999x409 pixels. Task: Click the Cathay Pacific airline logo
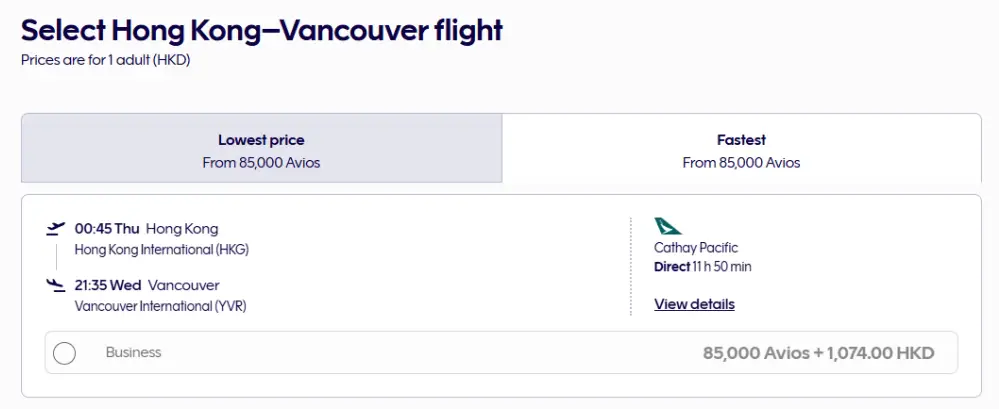[667, 226]
